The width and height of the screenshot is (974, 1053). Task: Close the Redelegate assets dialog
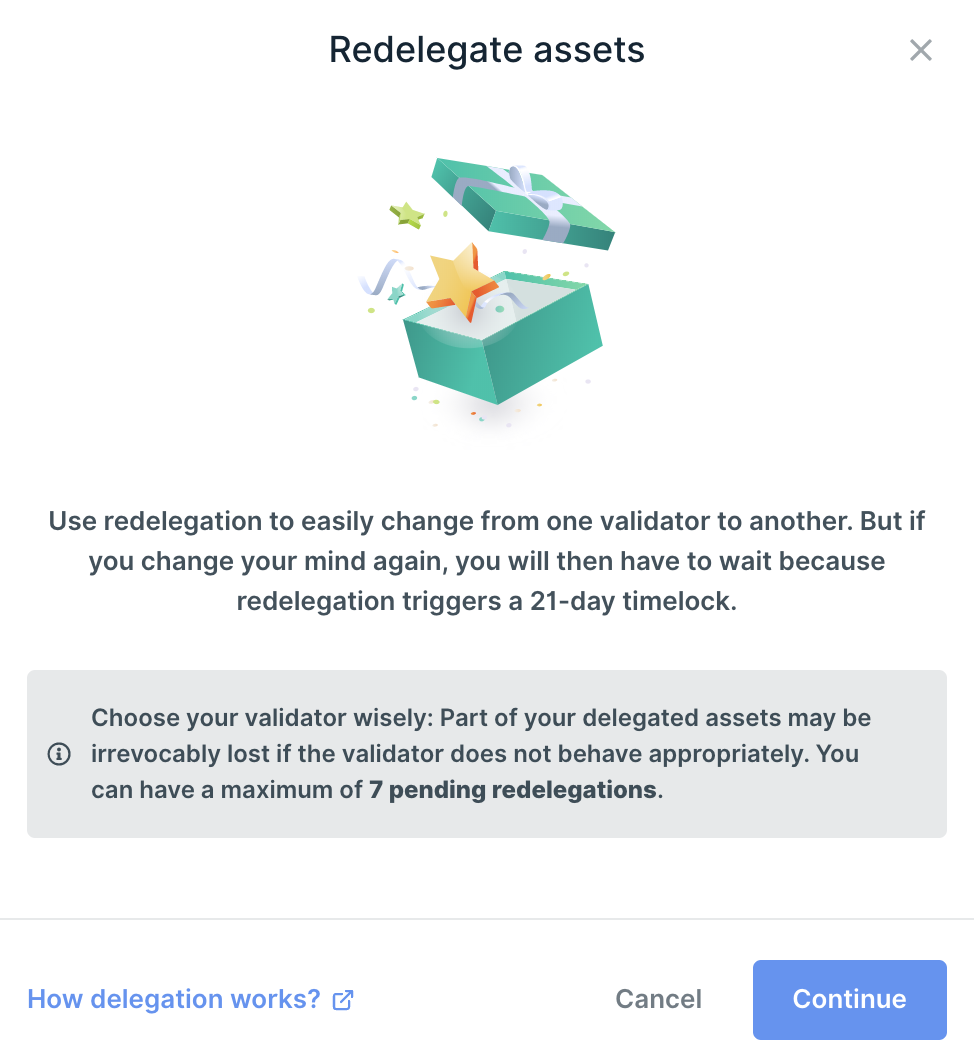click(920, 50)
